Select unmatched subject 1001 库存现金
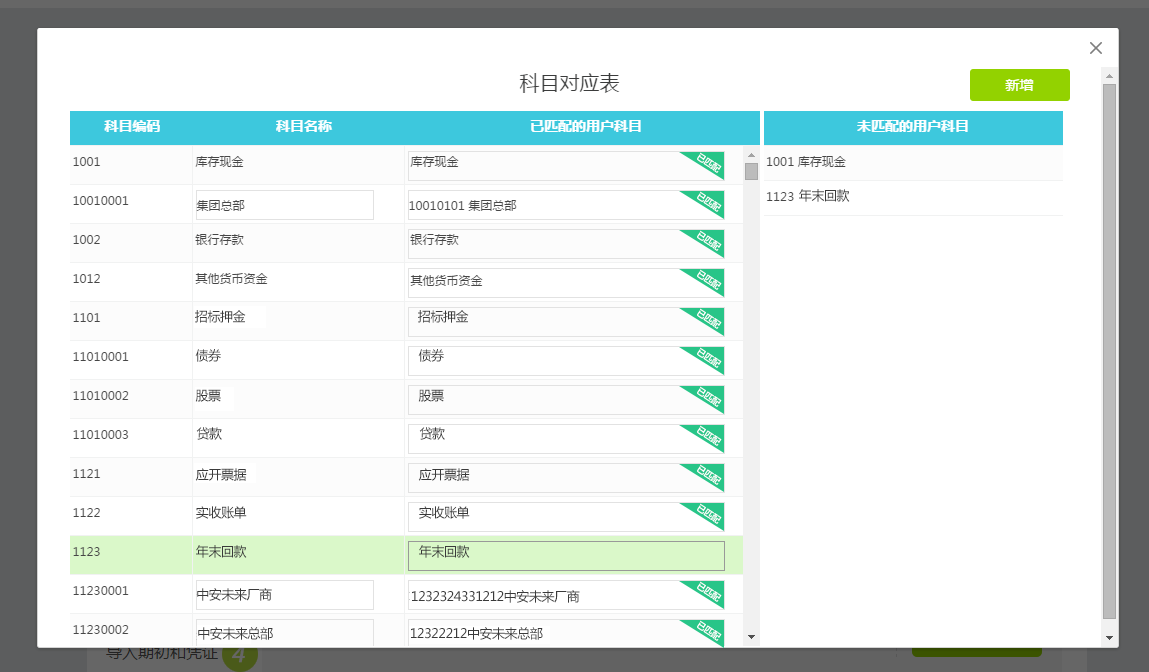The image size is (1149, 672). (913, 162)
